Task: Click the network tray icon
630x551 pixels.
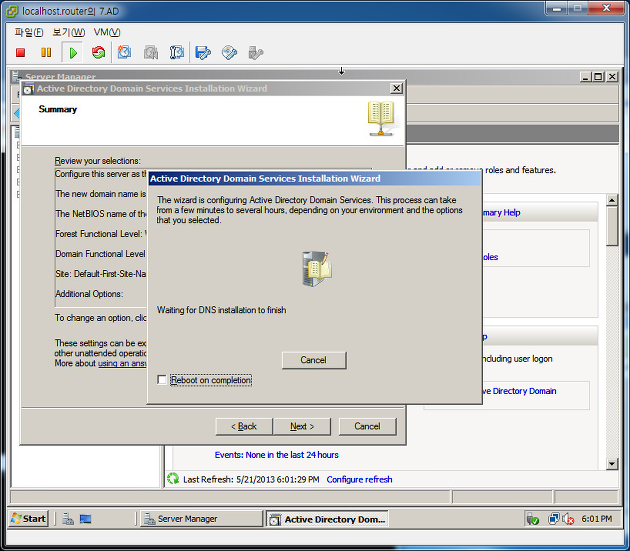Action: coord(553,519)
